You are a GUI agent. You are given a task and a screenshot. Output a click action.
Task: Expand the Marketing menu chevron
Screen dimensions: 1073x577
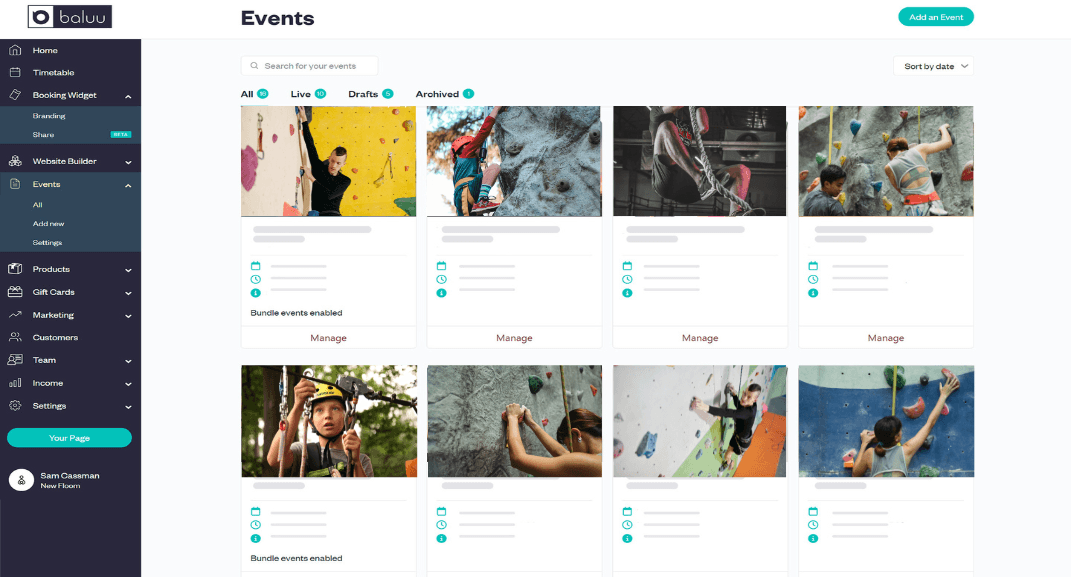[128, 316]
